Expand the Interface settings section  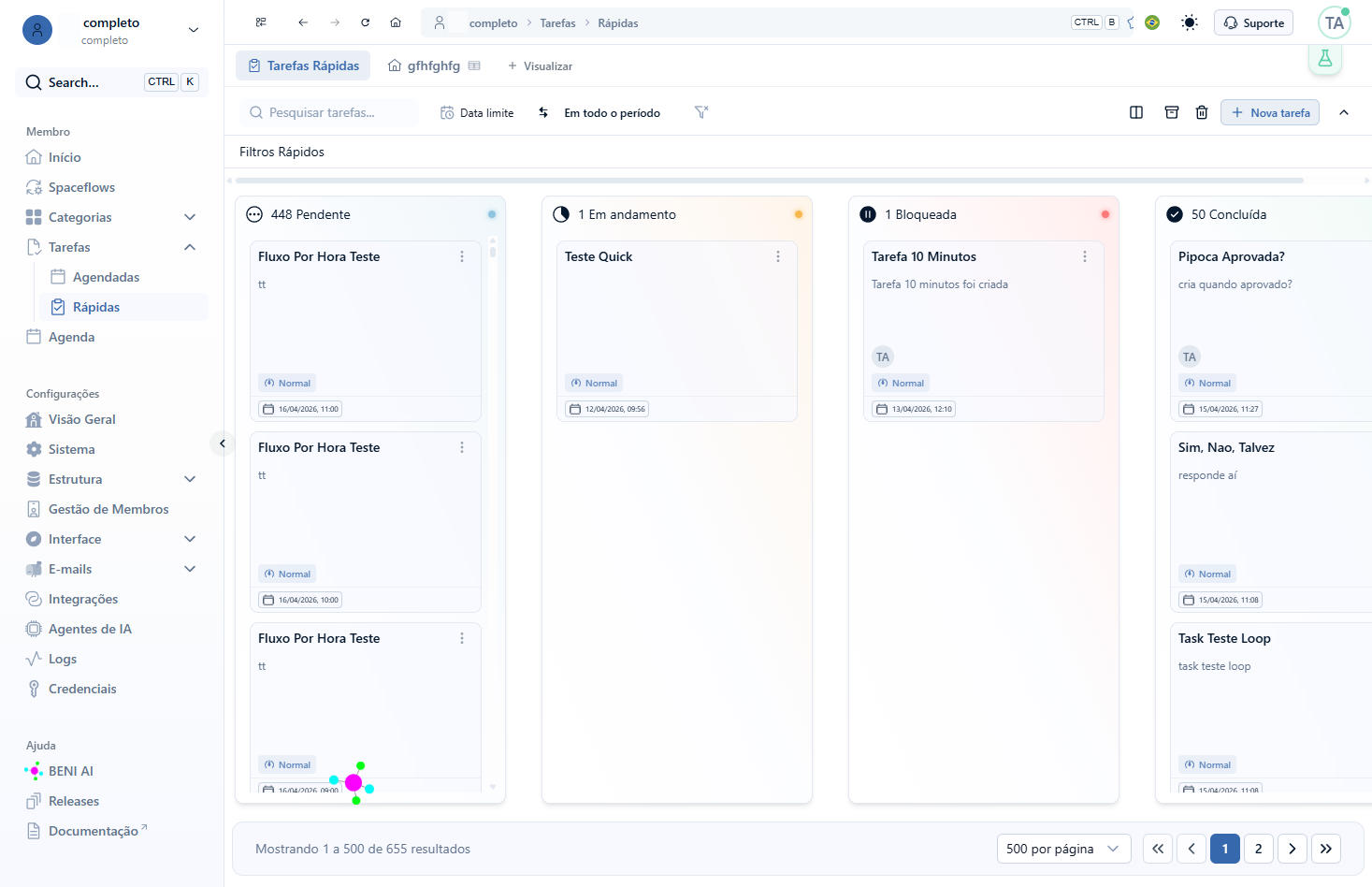(190, 539)
